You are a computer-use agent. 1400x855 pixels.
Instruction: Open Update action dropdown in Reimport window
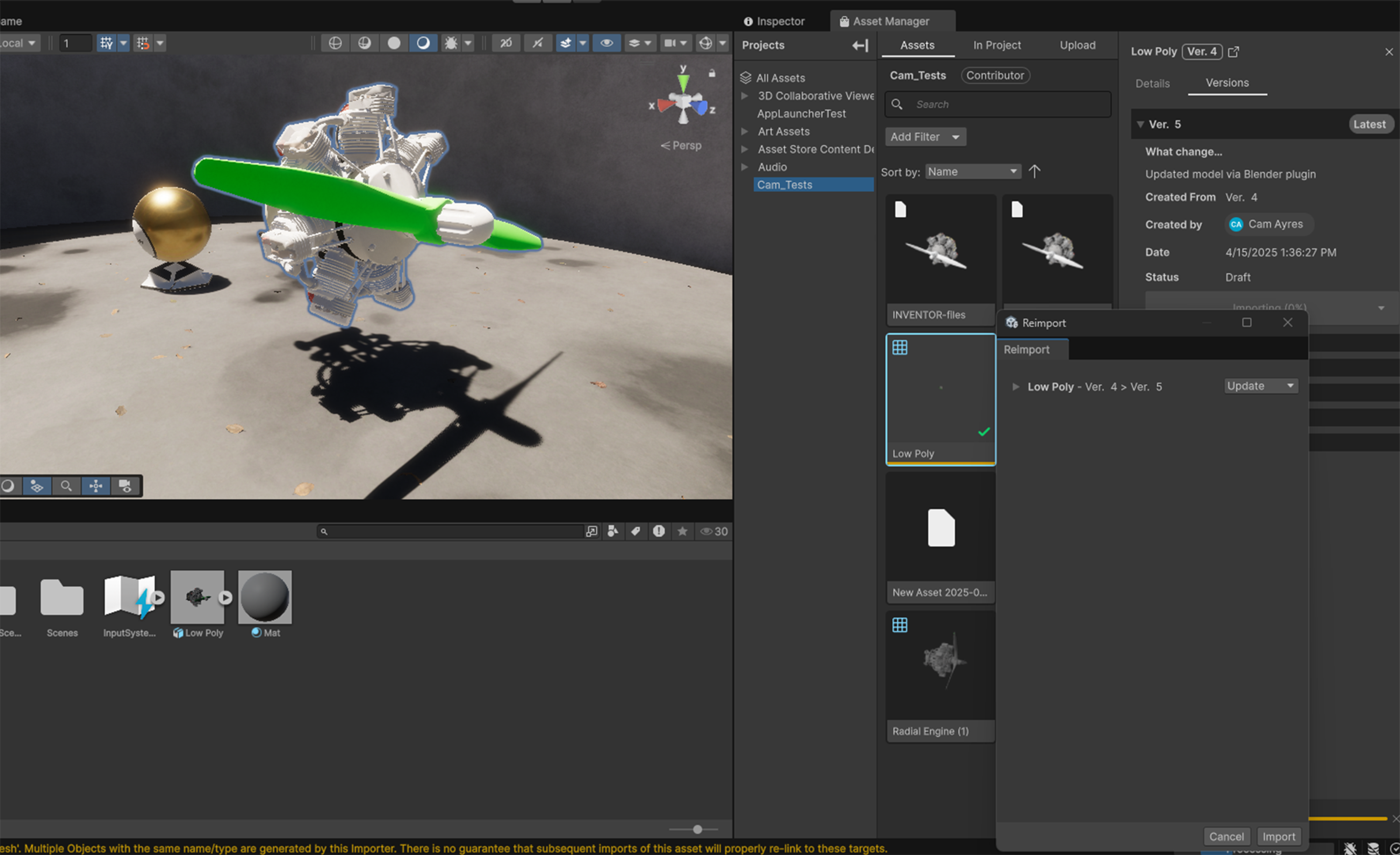point(1261,386)
